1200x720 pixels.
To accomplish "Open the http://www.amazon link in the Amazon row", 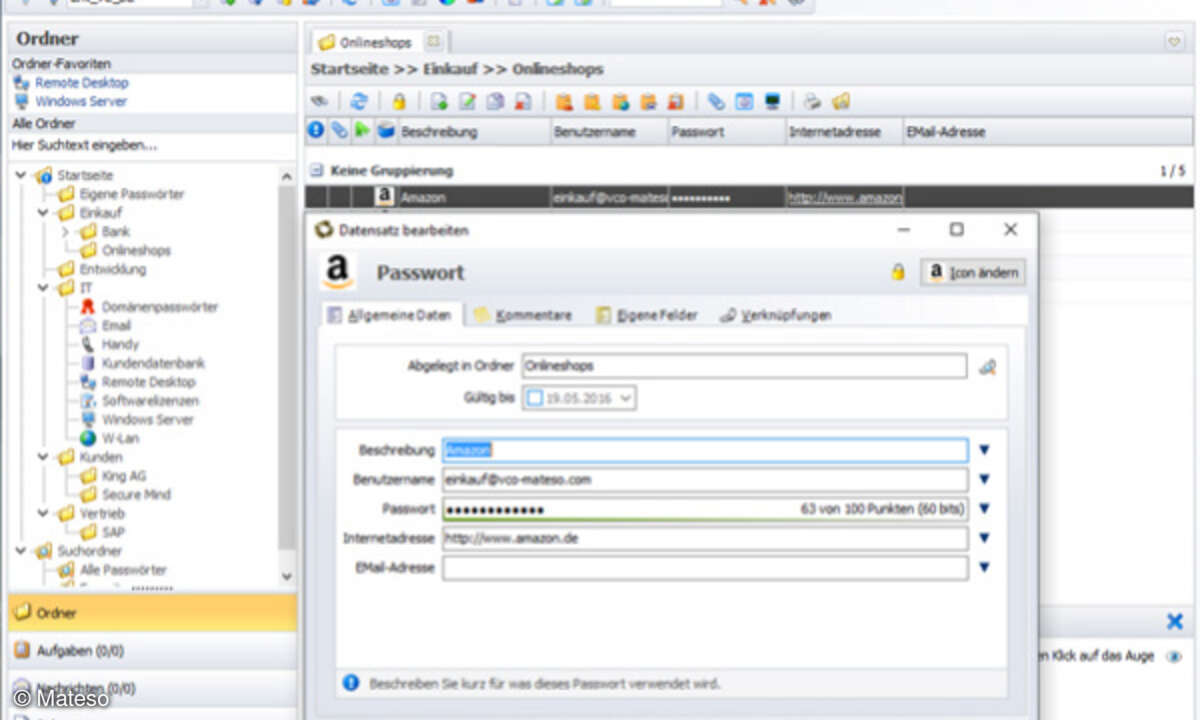I will click(x=845, y=198).
